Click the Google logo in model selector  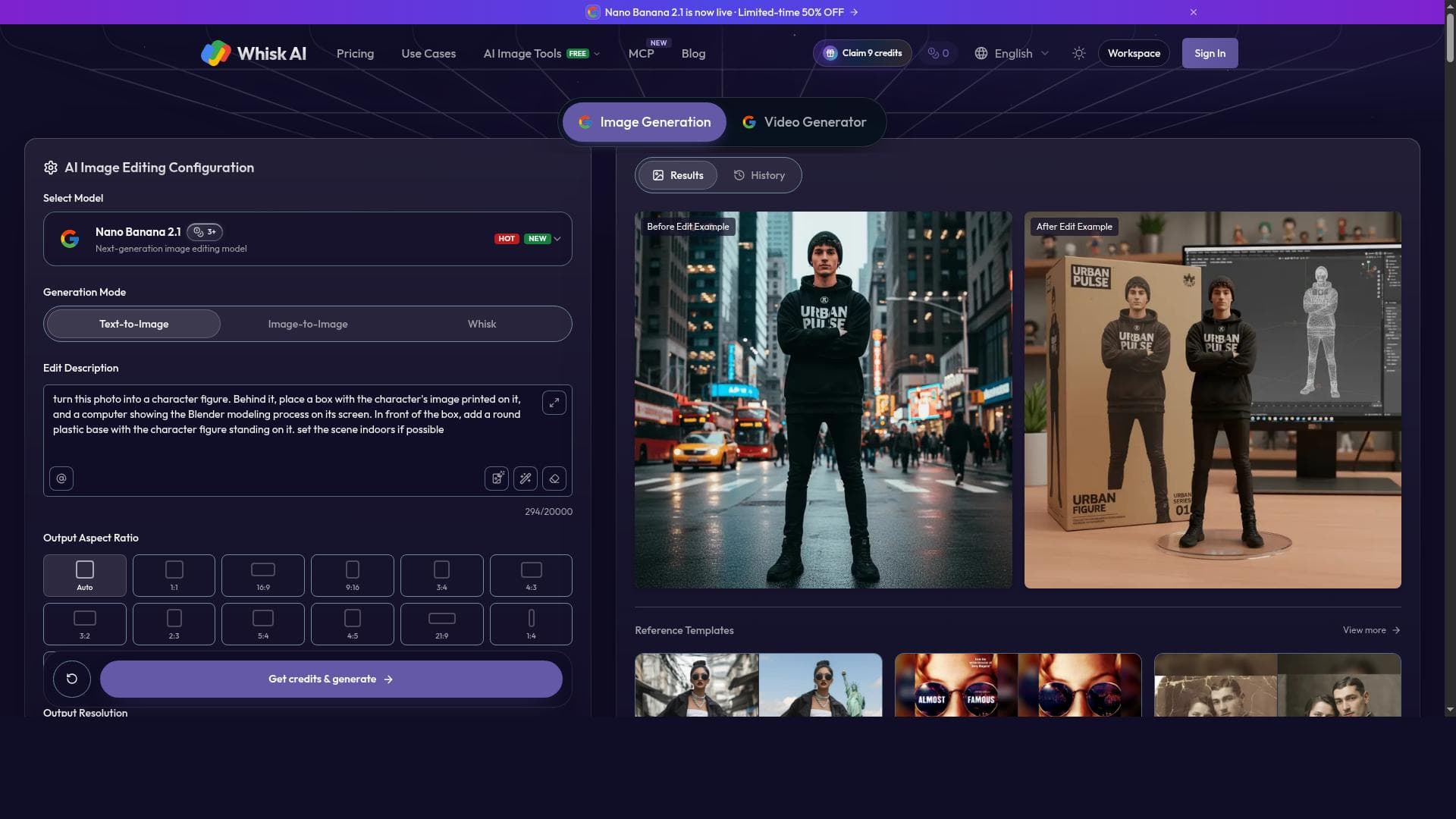(70, 239)
